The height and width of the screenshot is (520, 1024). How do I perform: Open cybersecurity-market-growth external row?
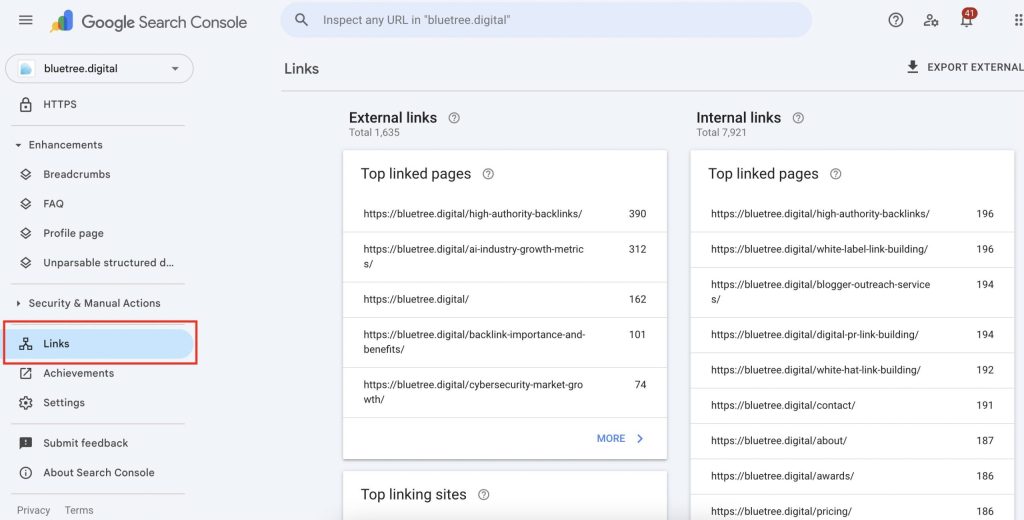click(x=505, y=392)
